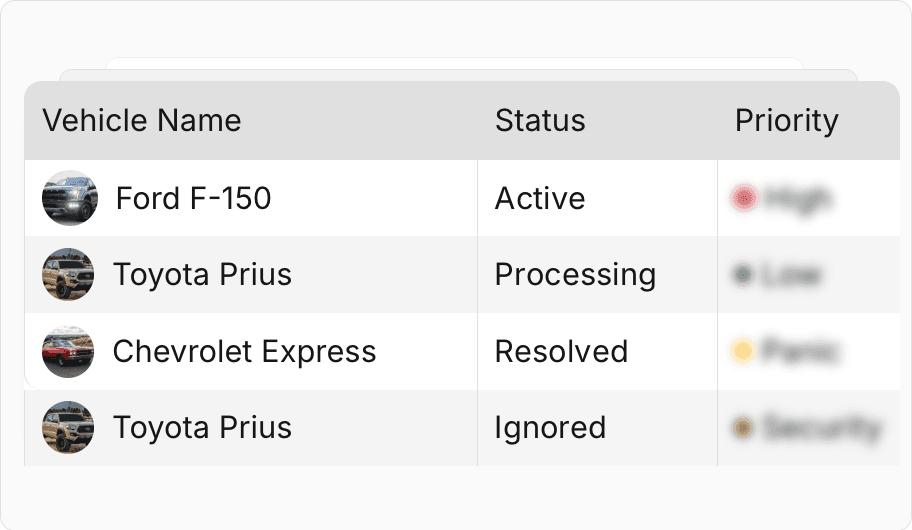Click the Chevrolet Express vehicle avatar
This screenshot has height=530, width=912.
point(68,351)
